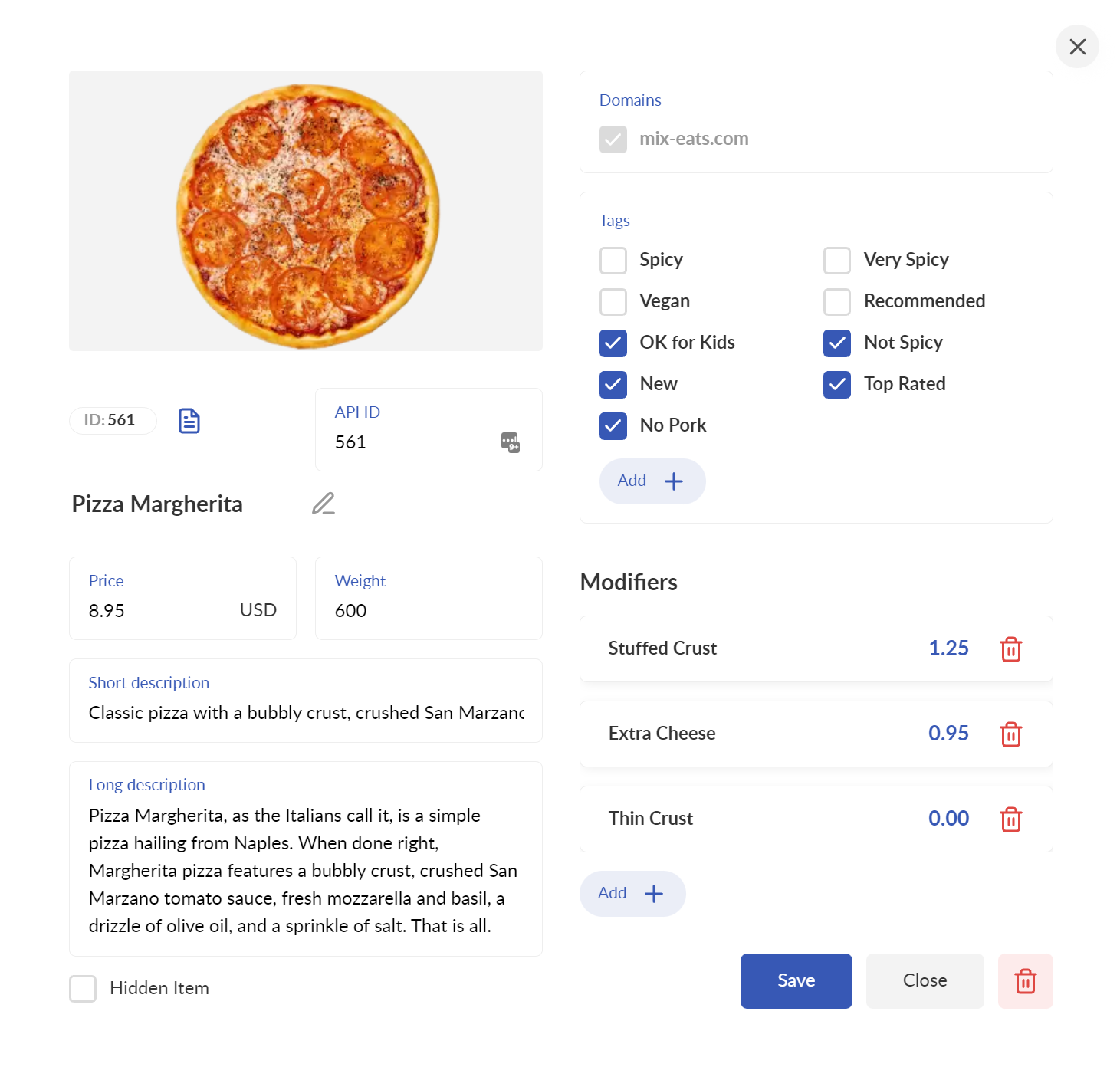The height and width of the screenshot is (1077, 1120).
Task: Click the Short description text field
Action: click(306, 701)
